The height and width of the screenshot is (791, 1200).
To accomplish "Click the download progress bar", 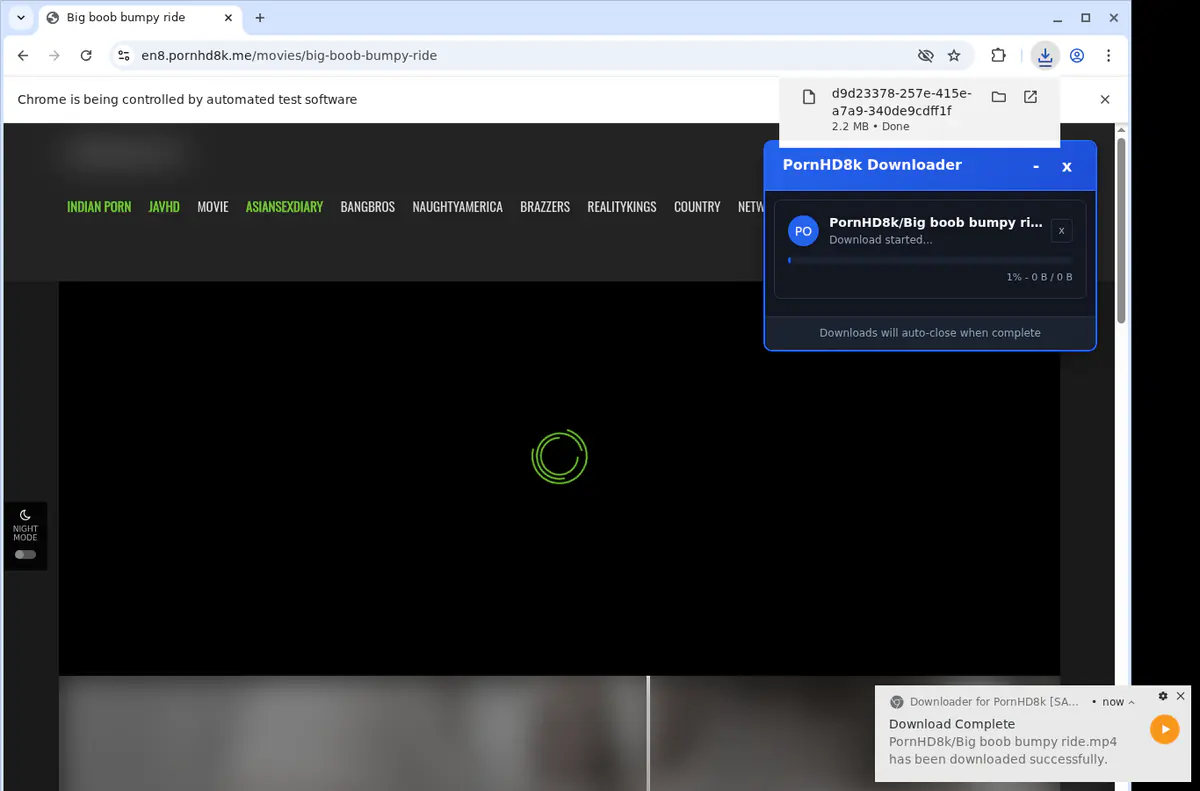I will click(930, 260).
